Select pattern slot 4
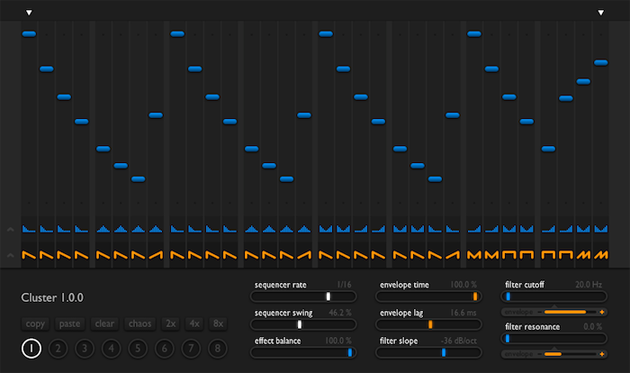This screenshot has width=630, height=373. coord(111,348)
